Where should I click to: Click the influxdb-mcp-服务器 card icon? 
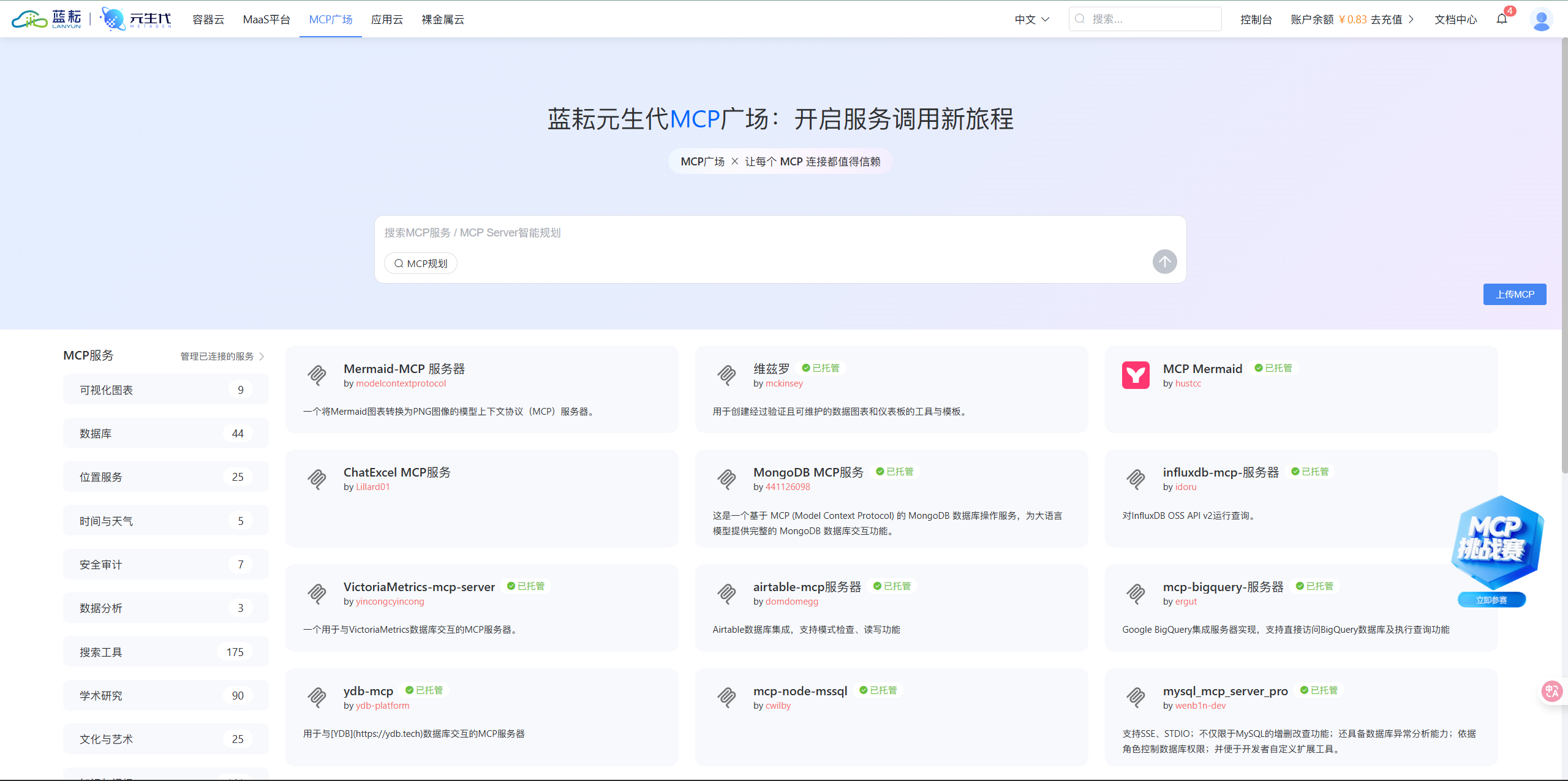(x=1136, y=479)
